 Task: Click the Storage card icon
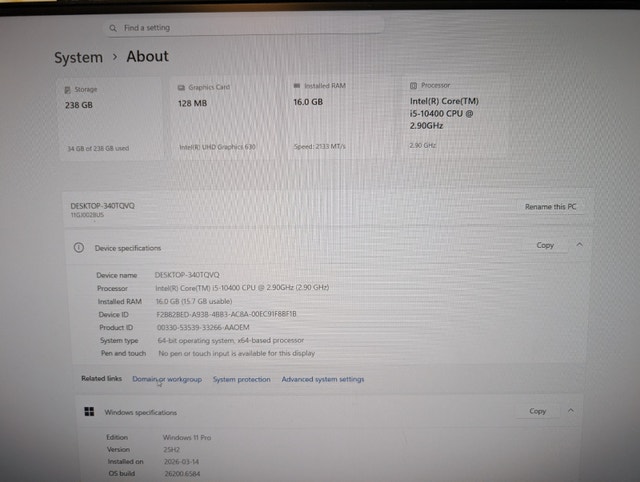coord(67,90)
